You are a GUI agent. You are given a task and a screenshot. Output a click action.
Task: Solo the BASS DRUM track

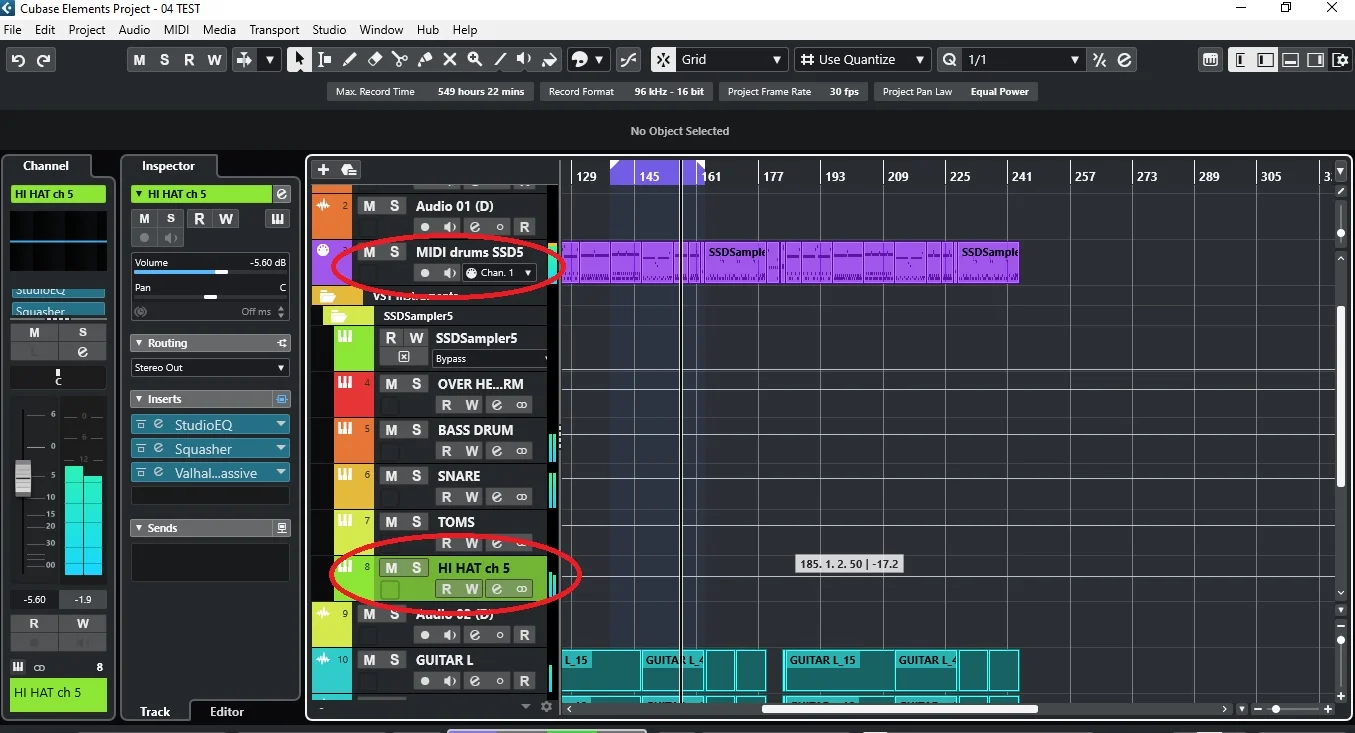pos(415,430)
